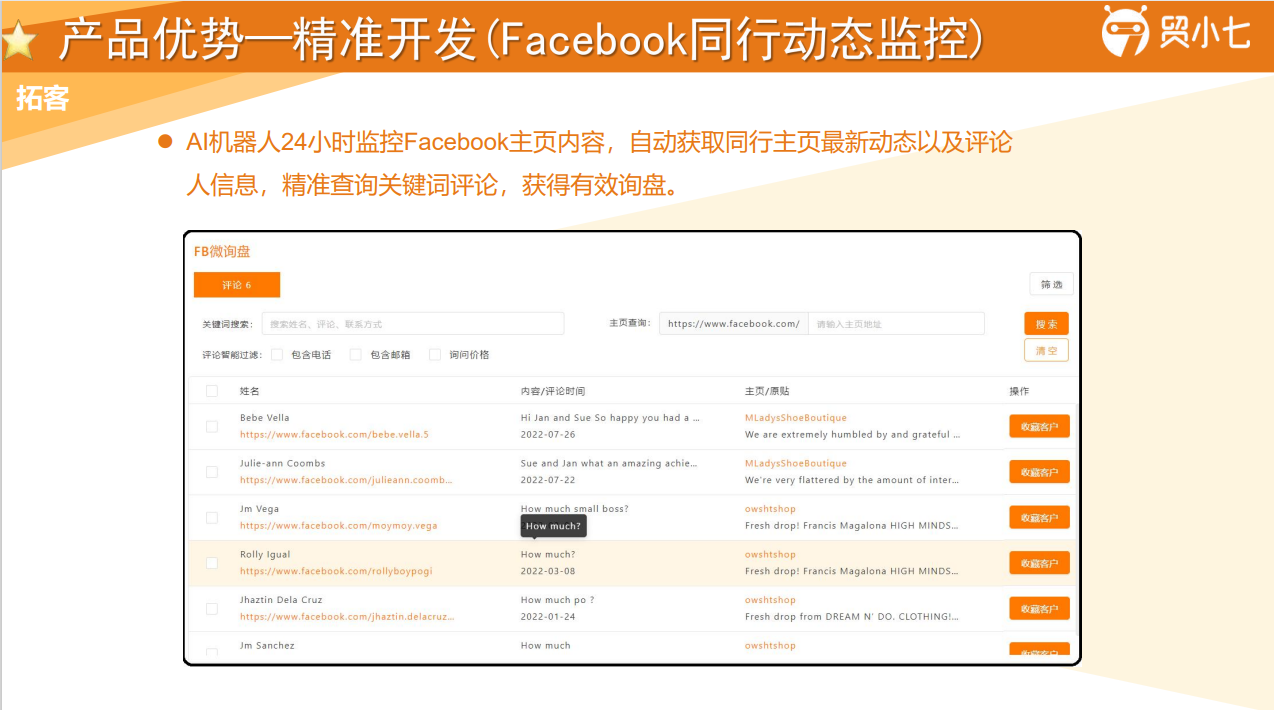
Task: Click 收藏客户 for Jm Vega
Action: (1039, 518)
